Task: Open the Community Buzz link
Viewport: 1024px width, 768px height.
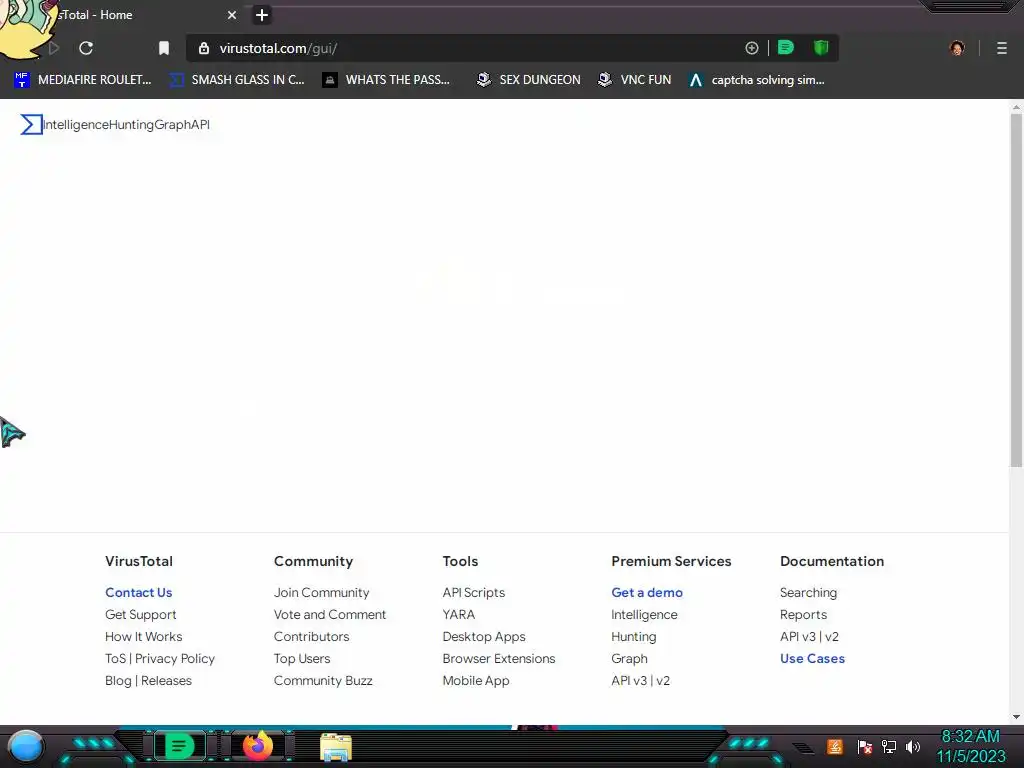Action: coord(323,680)
